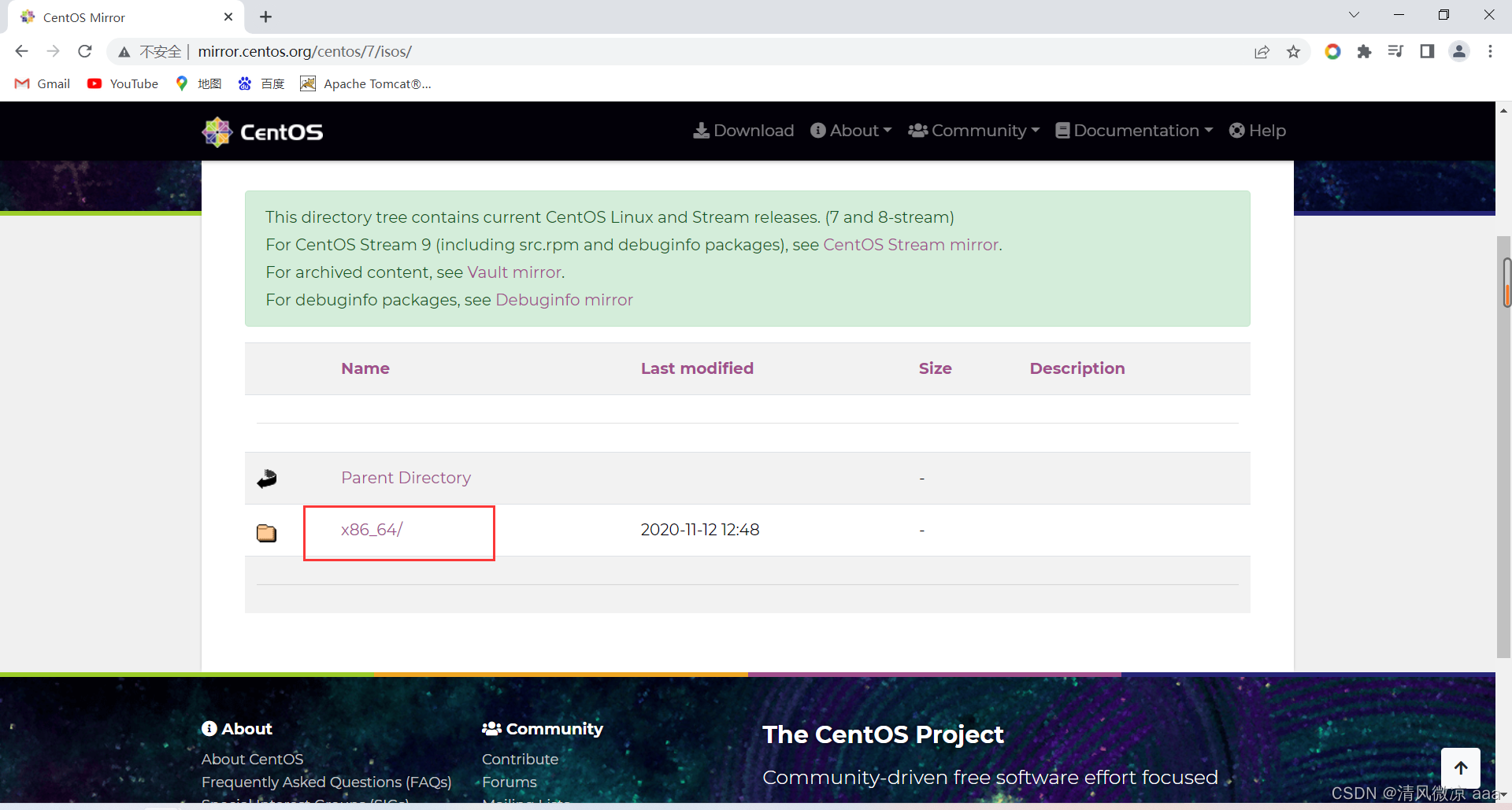The width and height of the screenshot is (1512, 810).
Task: Open the Download menu item
Action: [743, 131]
